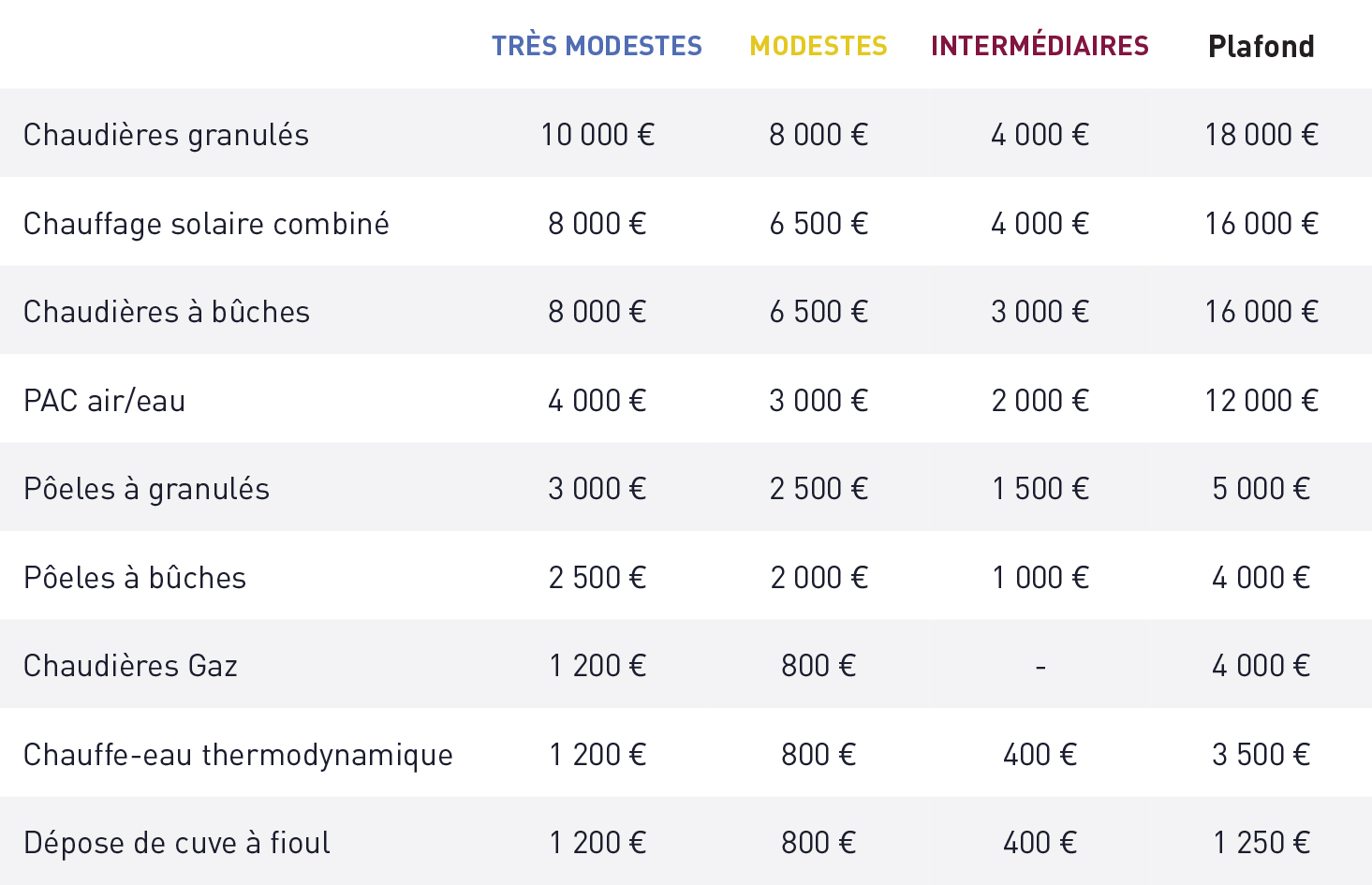Select the Dépose de cuve à fioul label
Viewport: 1372px width, 885px height.
[x=177, y=843]
